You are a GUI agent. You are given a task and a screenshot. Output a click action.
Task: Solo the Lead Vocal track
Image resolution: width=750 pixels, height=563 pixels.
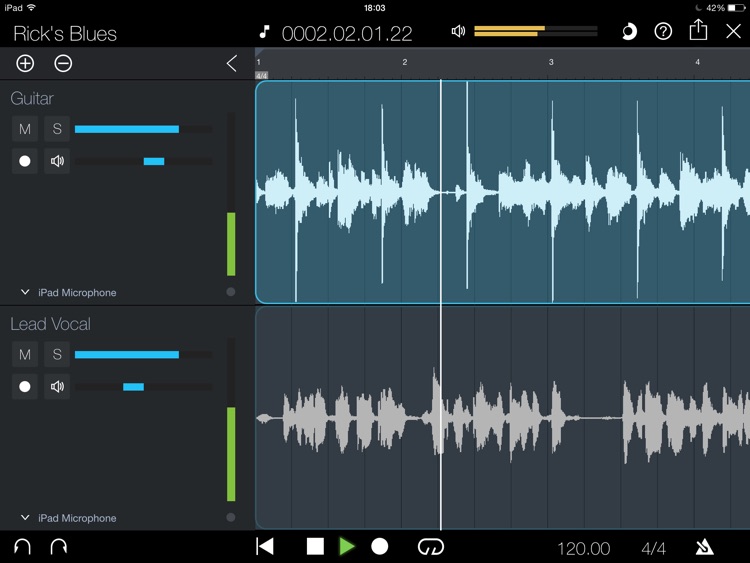(x=57, y=355)
